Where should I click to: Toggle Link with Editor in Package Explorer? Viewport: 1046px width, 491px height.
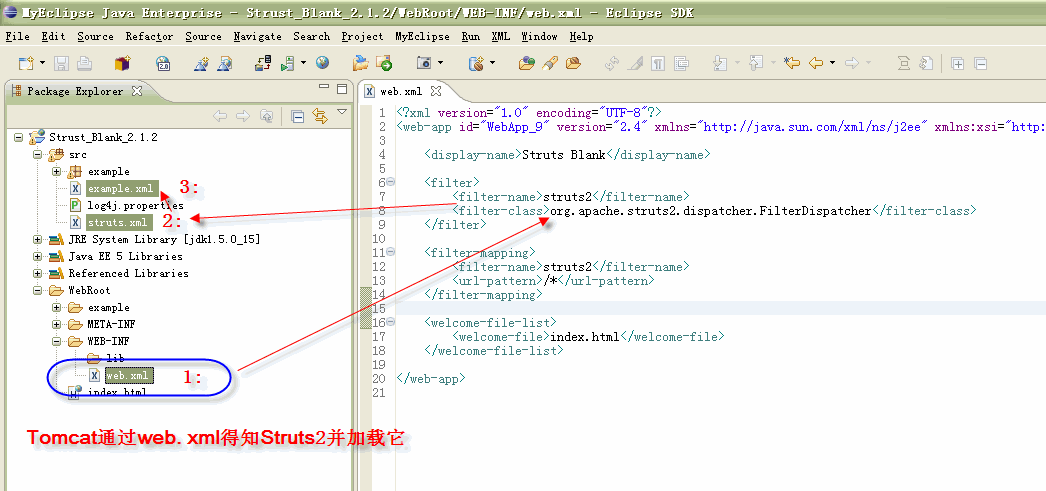pos(320,116)
